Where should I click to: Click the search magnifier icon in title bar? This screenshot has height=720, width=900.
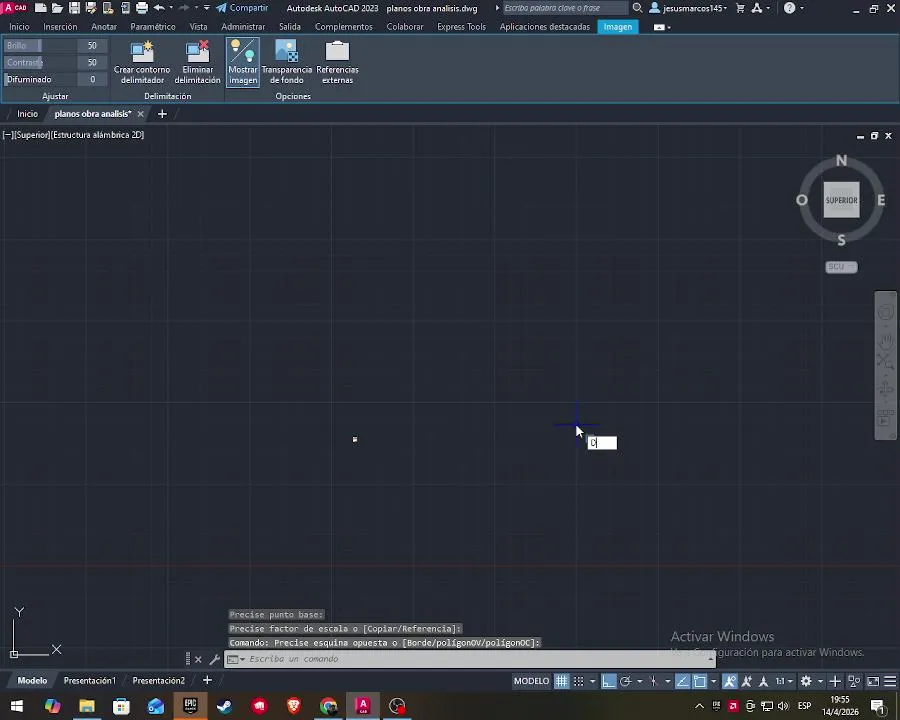(x=637, y=8)
